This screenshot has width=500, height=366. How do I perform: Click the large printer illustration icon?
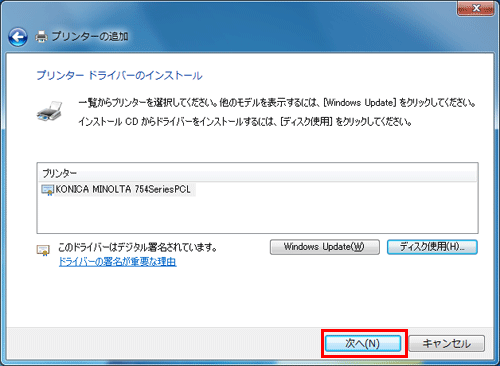pyautogui.click(x=50, y=111)
